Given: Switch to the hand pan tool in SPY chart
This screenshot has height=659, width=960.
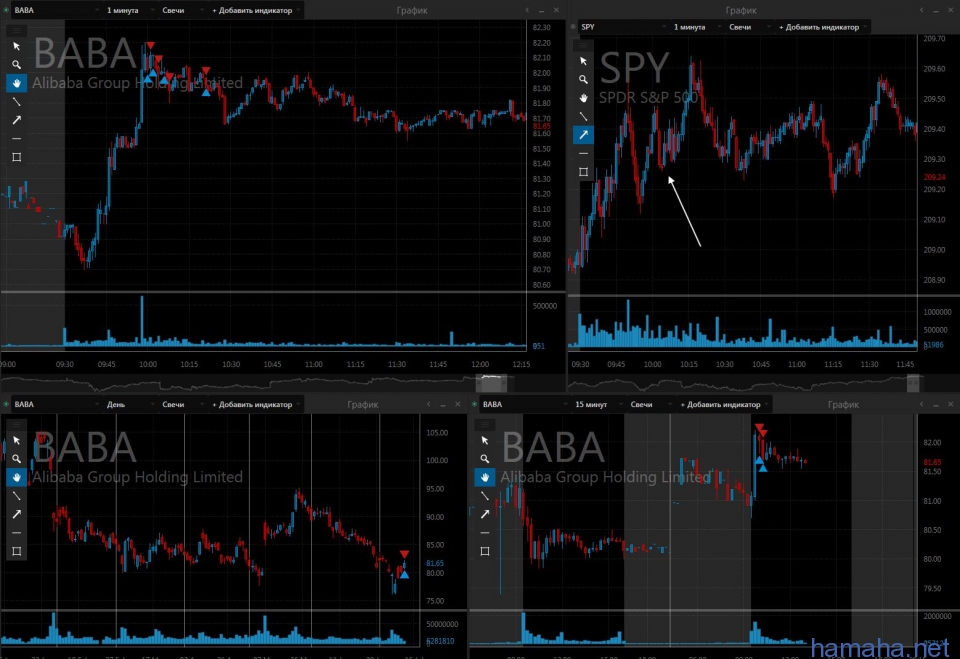Looking at the screenshot, I should click(583, 98).
